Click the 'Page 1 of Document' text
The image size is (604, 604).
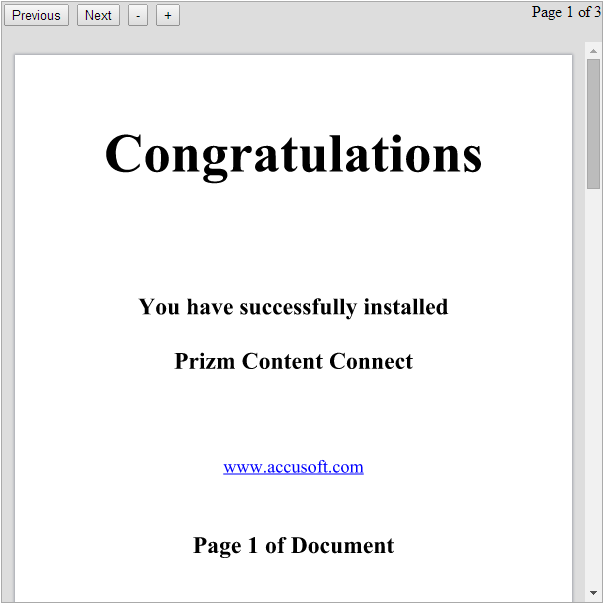[293, 545]
